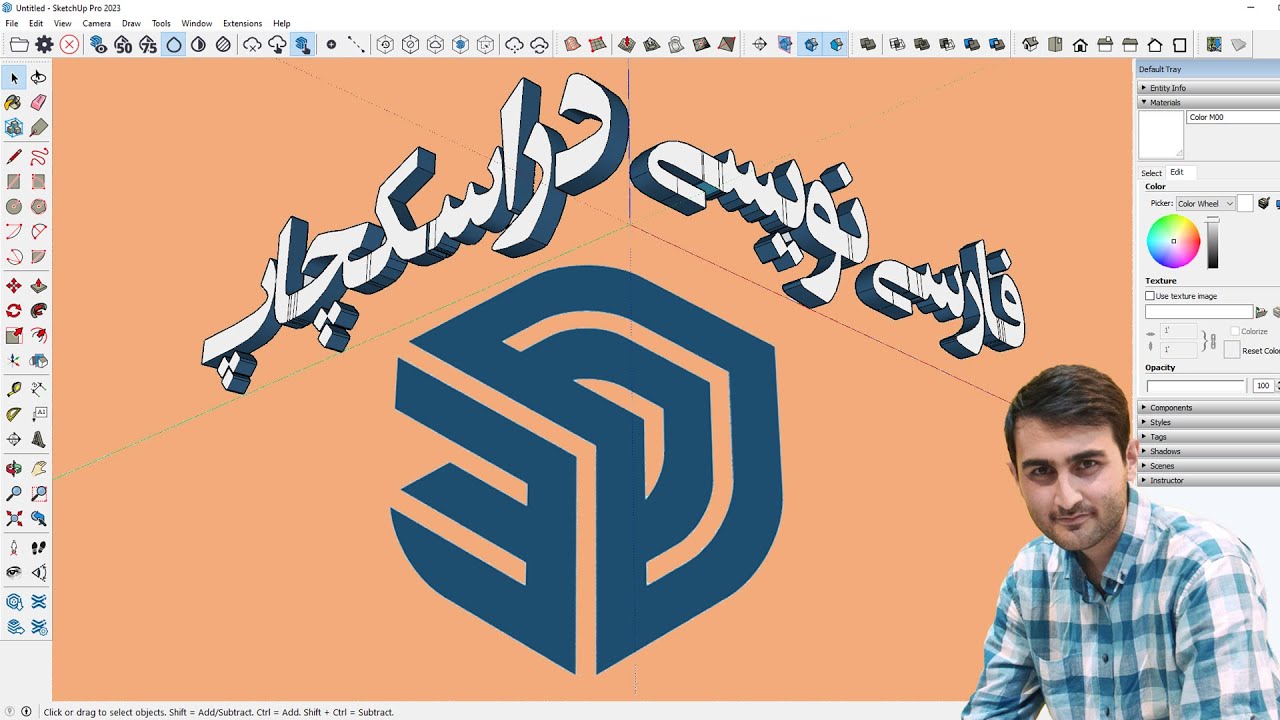Activate the Line pencil tool
Screen dimensions: 1280x720
14,157
